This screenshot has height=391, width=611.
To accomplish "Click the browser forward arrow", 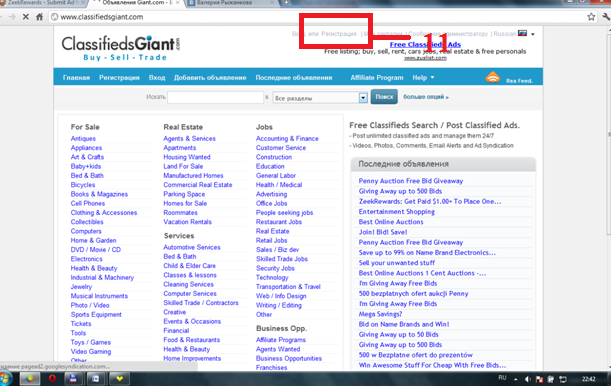I will tap(12, 17).
